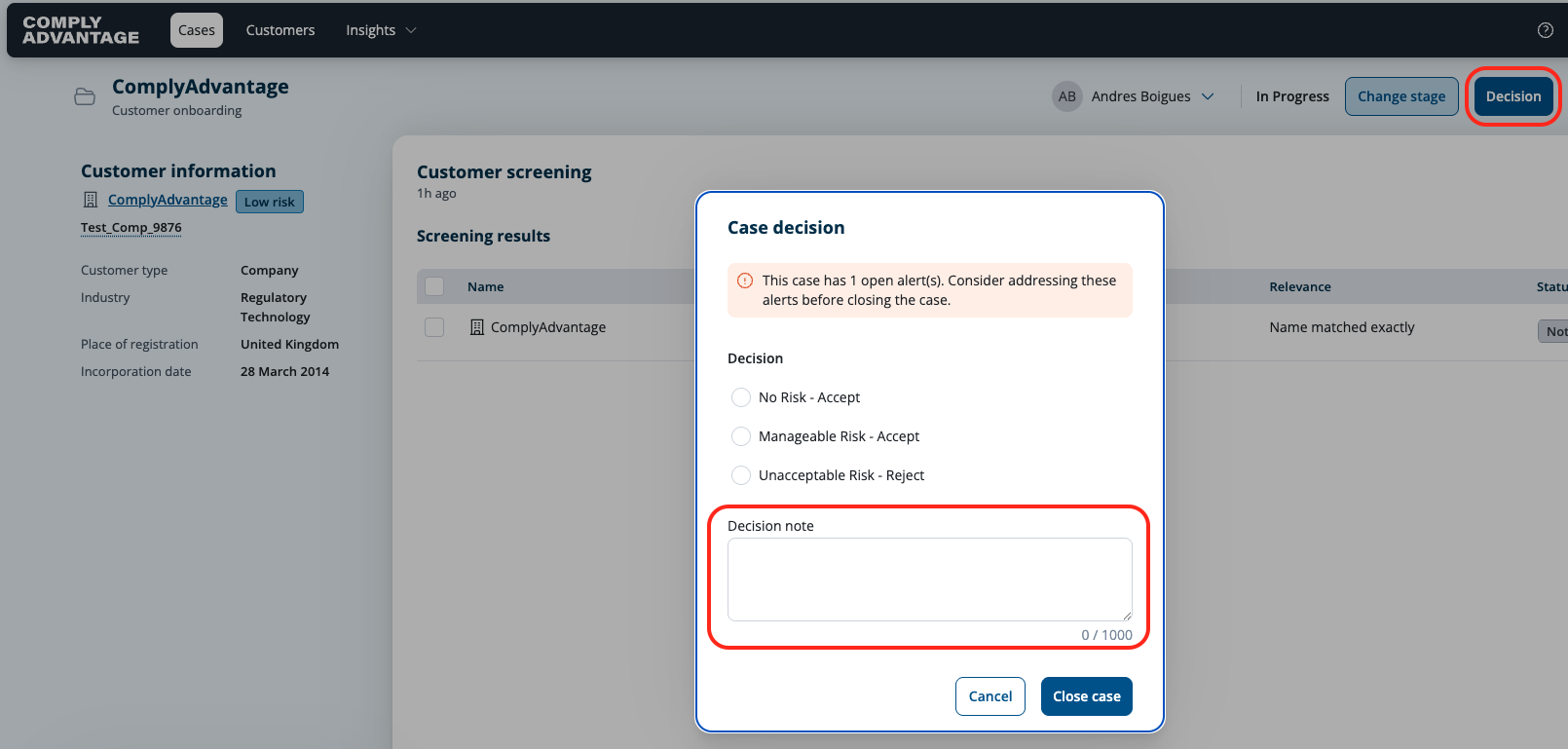Click the Relevance column header
Screen dimensions: 1568x749
1300,286
